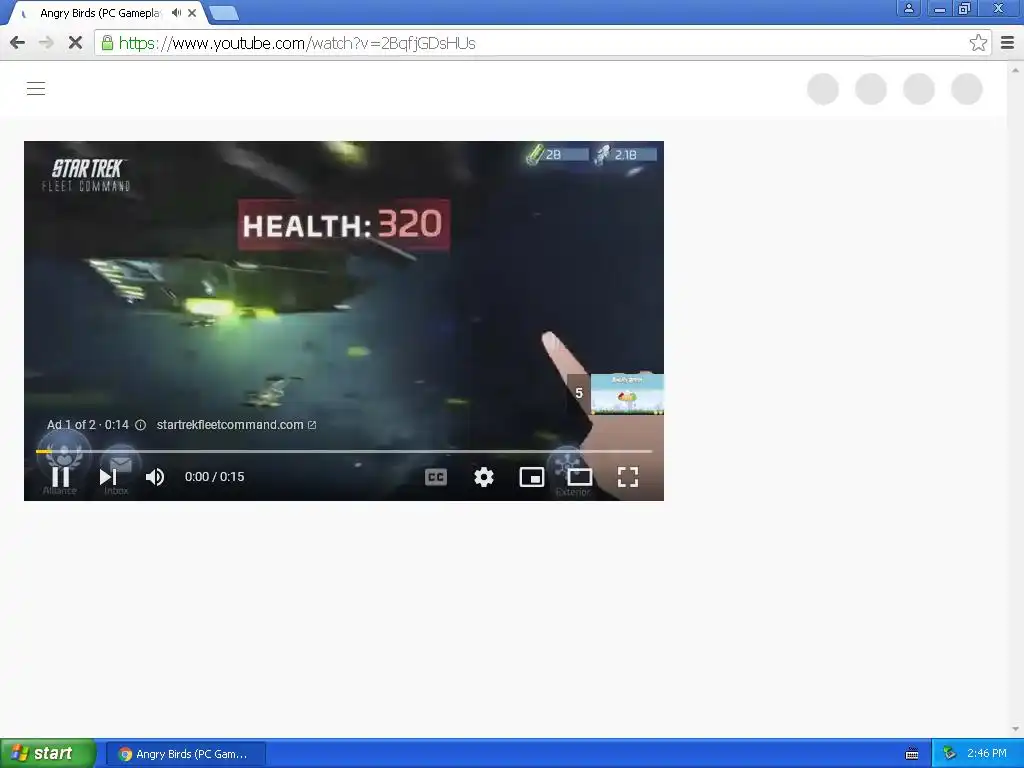Viewport: 1024px width, 768px height.
Task: Click the tray network icon
Action: (950, 754)
